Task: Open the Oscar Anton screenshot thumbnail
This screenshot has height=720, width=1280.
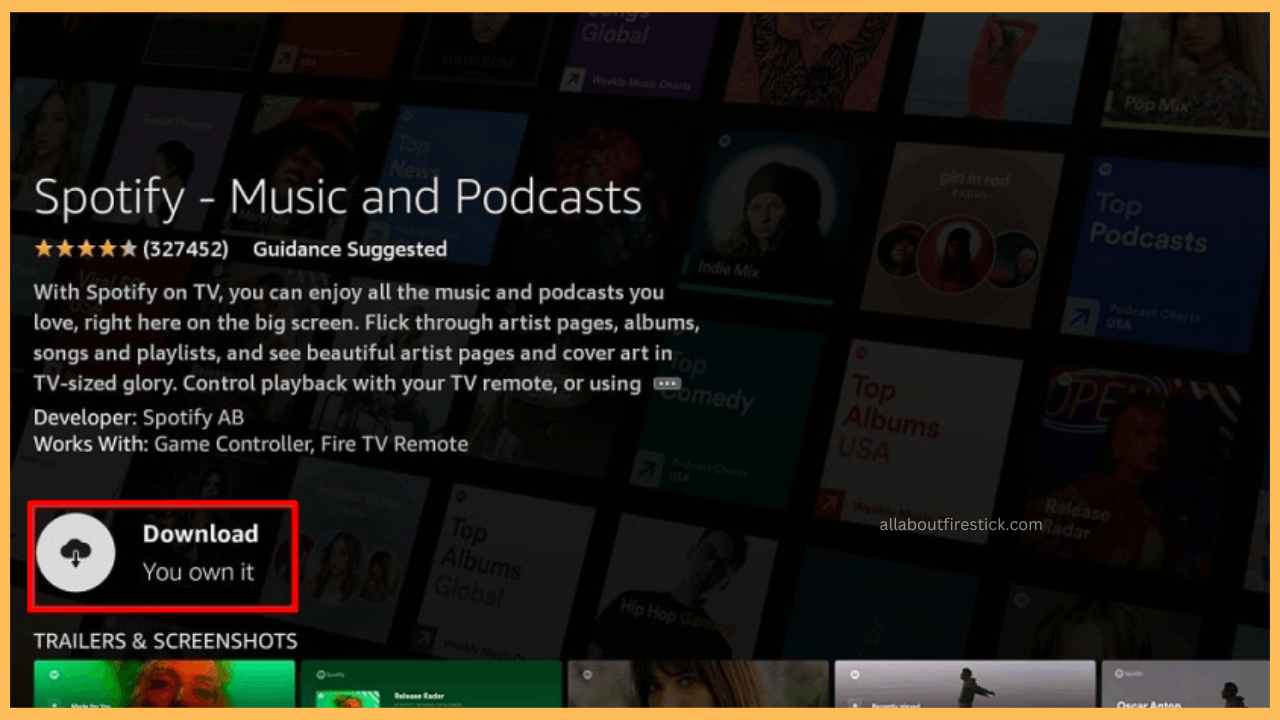Action: pos(1184,683)
